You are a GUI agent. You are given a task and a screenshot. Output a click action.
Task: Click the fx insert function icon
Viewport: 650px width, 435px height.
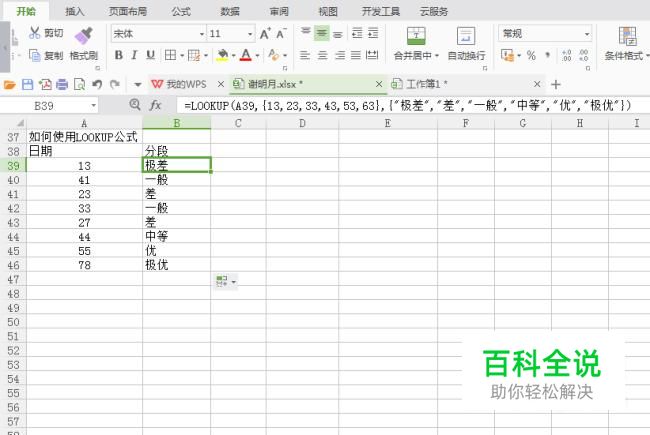pos(155,105)
